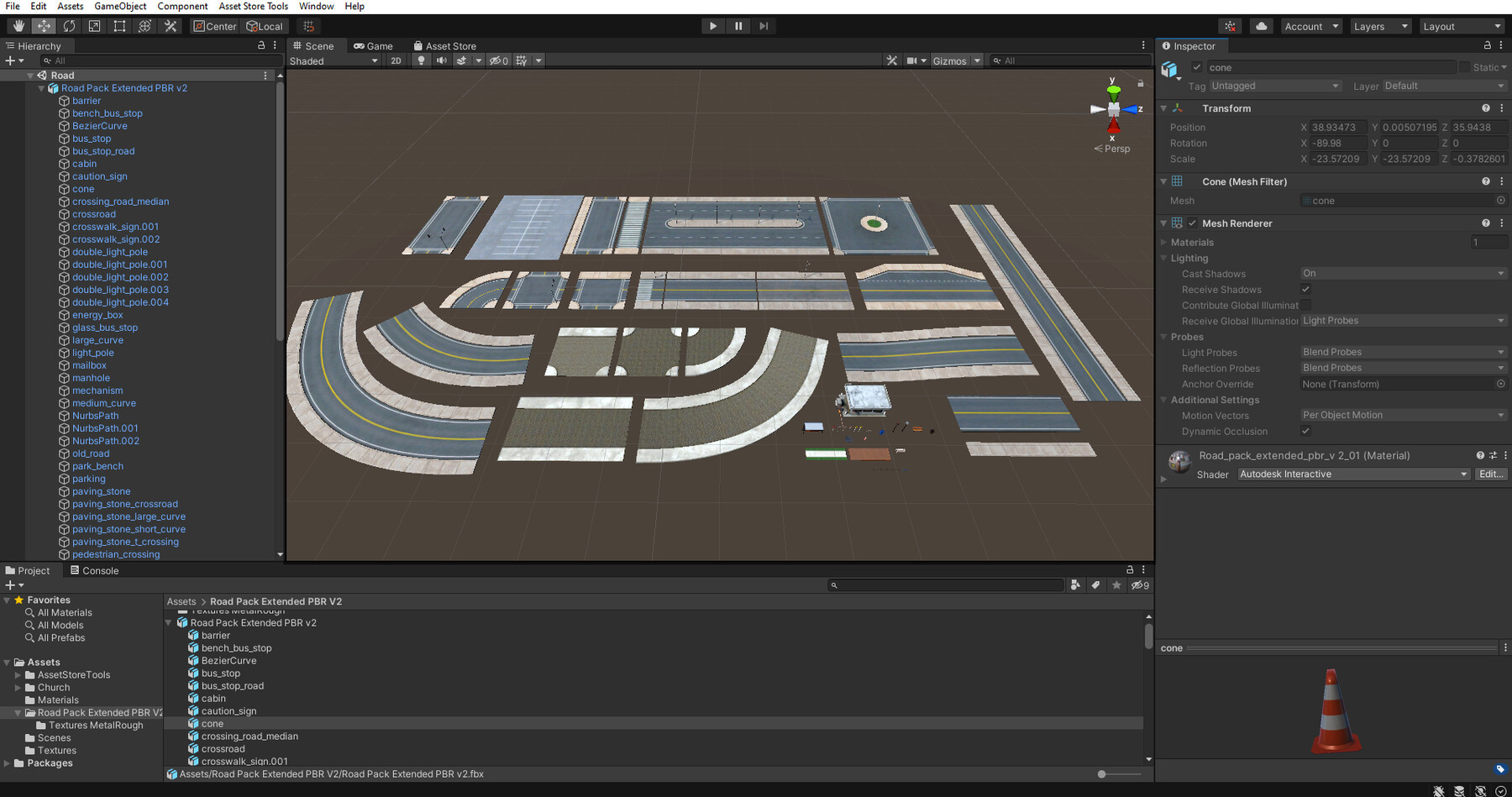
Task: Activate the Rotate tool
Action: (69, 26)
